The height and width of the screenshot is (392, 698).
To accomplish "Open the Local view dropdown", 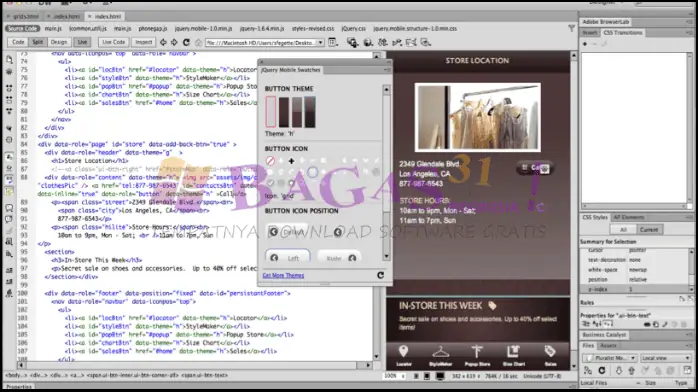I will coord(666,358).
